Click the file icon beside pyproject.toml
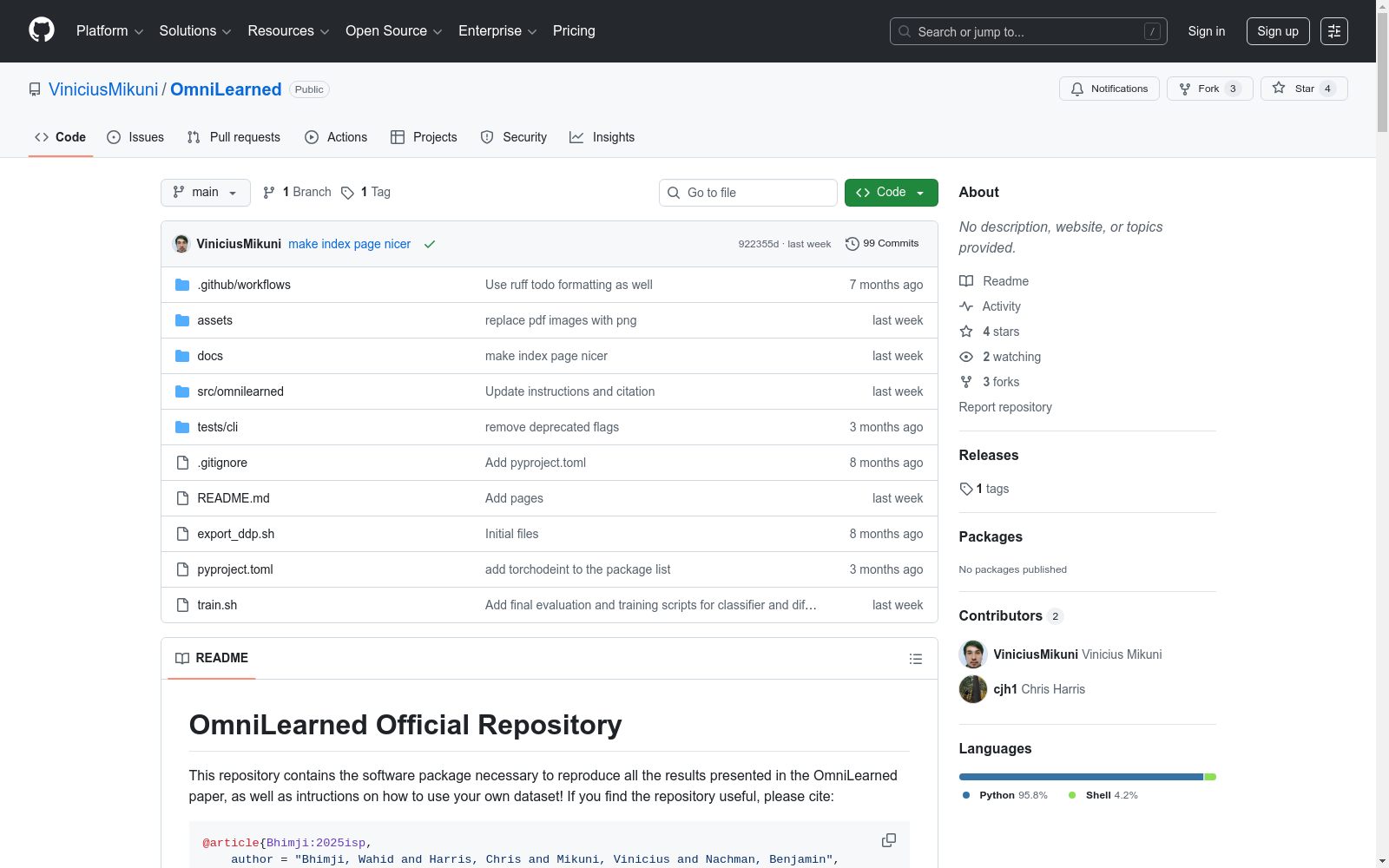Screen dimensions: 1389x868 coord(182,569)
